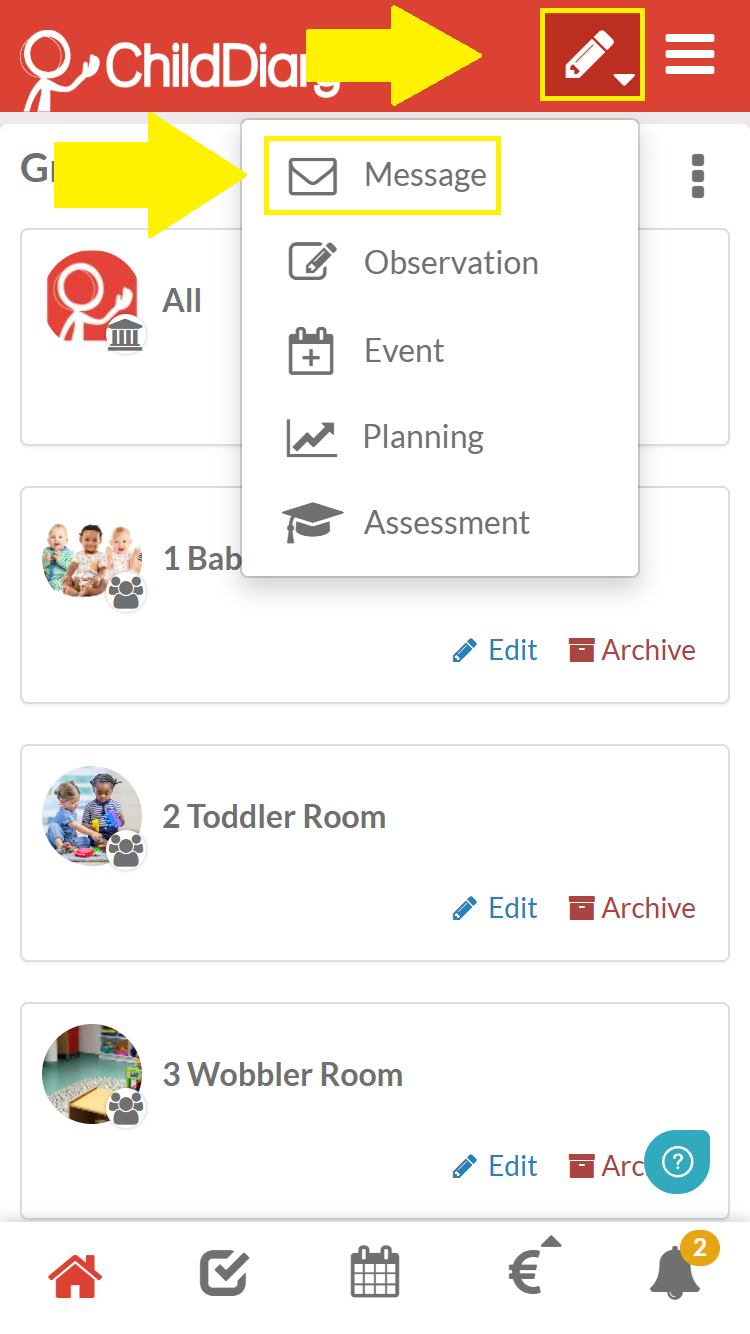The width and height of the screenshot is (750, 1334).
Task: Click the ChildDiary logo in header
Action: point(180,65)
